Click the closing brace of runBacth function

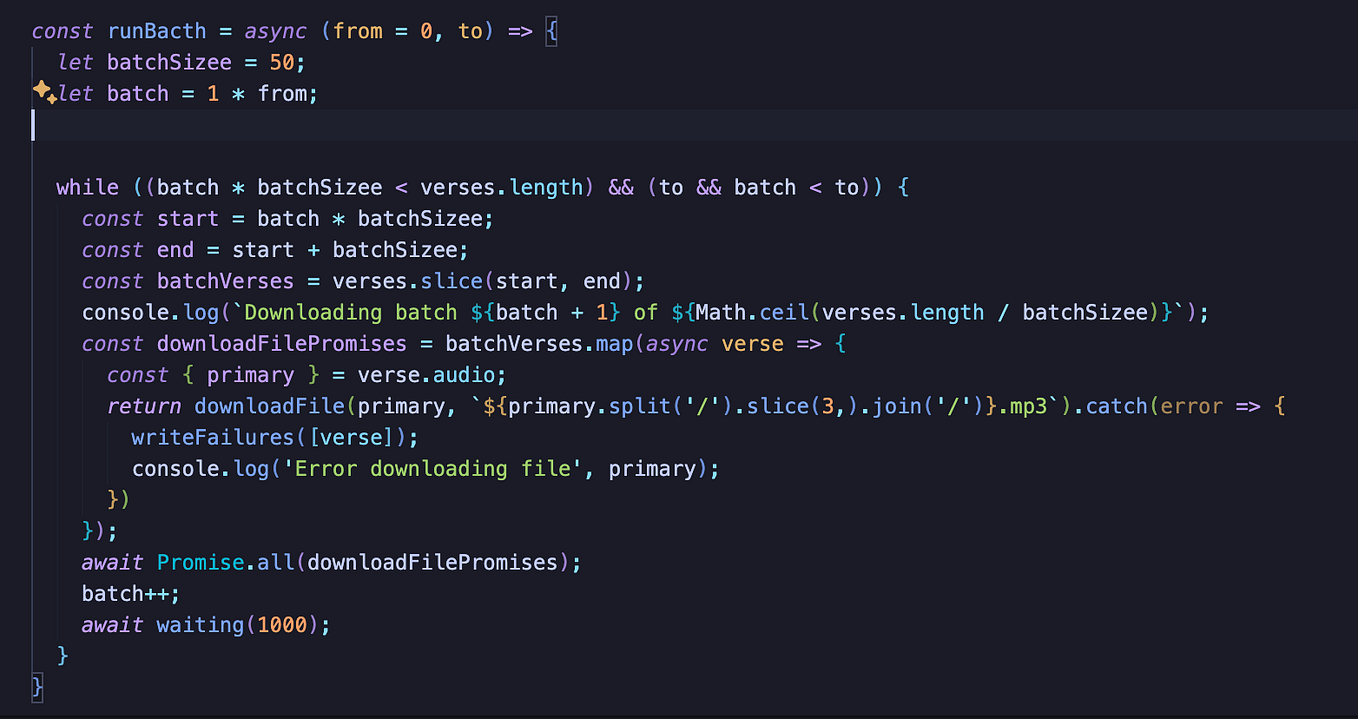coord(37,687)
